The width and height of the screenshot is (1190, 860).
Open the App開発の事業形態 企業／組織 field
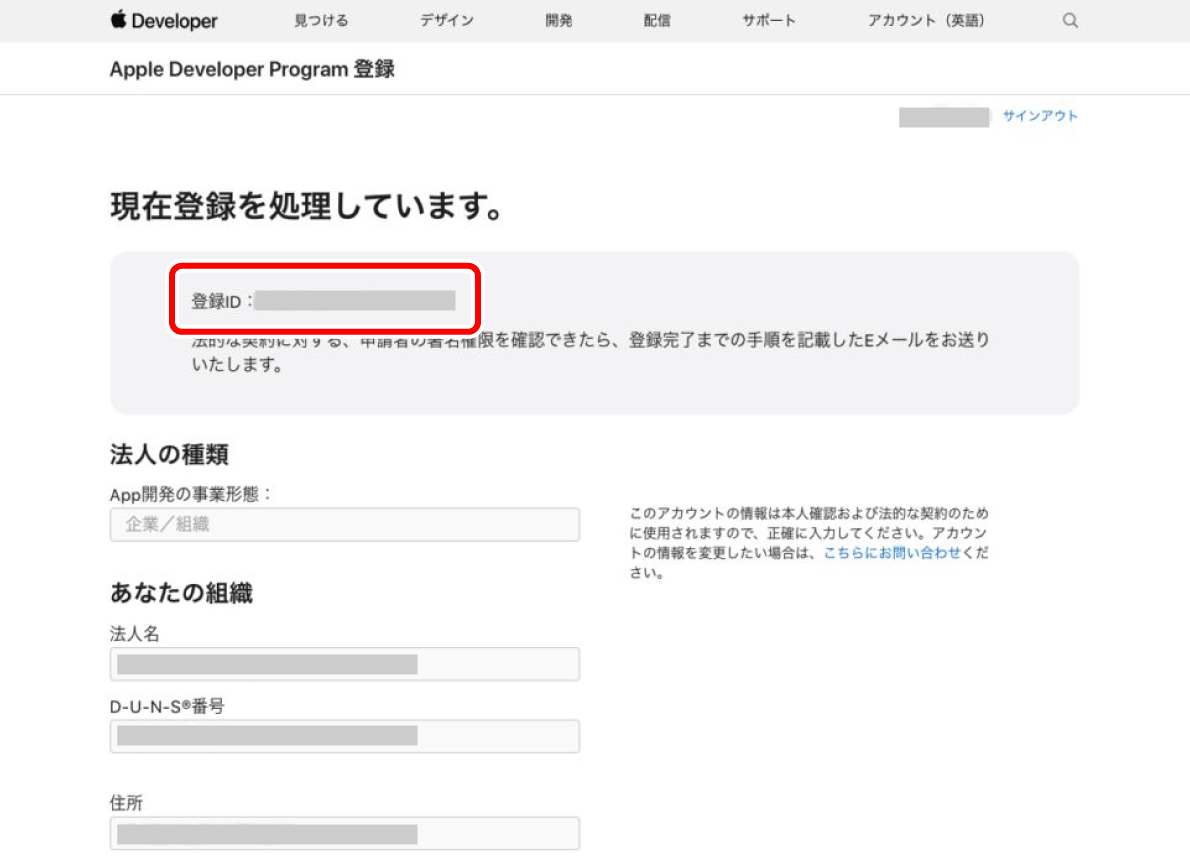pyautogui.click(x=344, y=525)
